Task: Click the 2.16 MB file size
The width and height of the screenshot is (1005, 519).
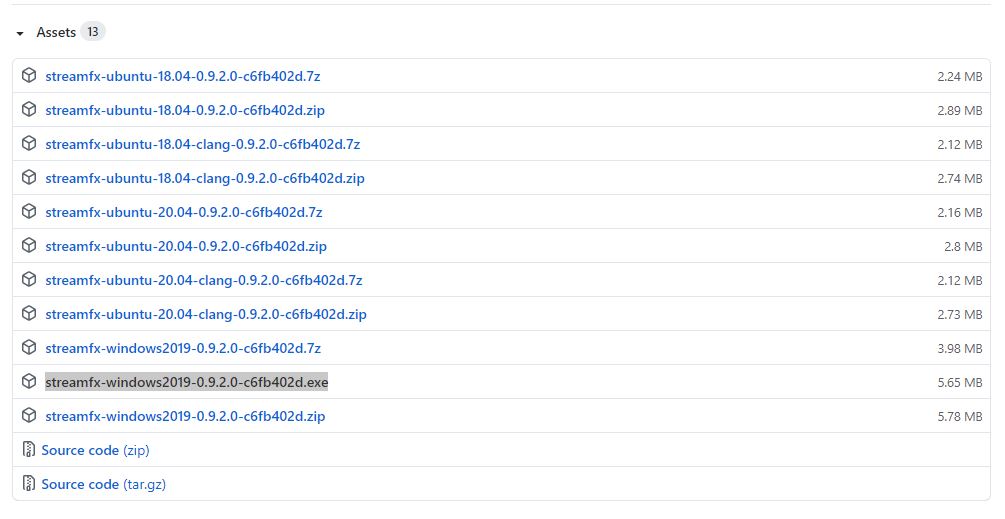Action: (x=959, y=212)
